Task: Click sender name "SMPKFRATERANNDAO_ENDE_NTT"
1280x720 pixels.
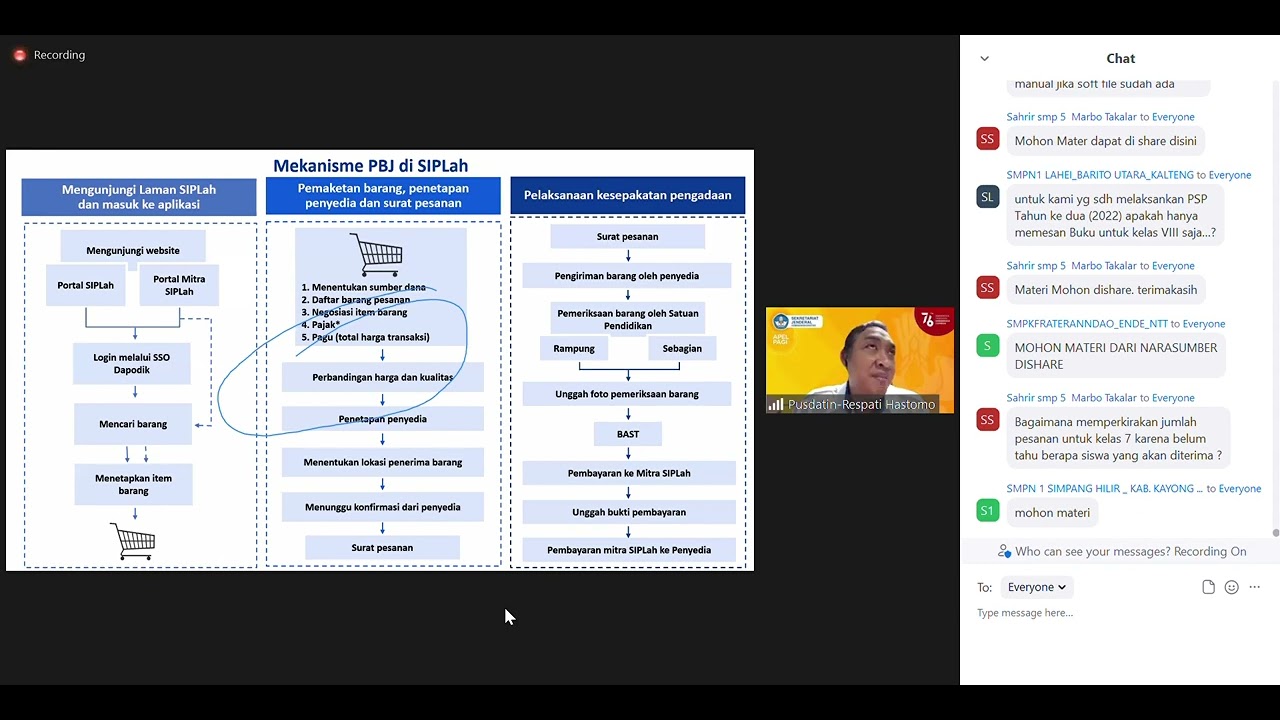Action: [1087, 324]
